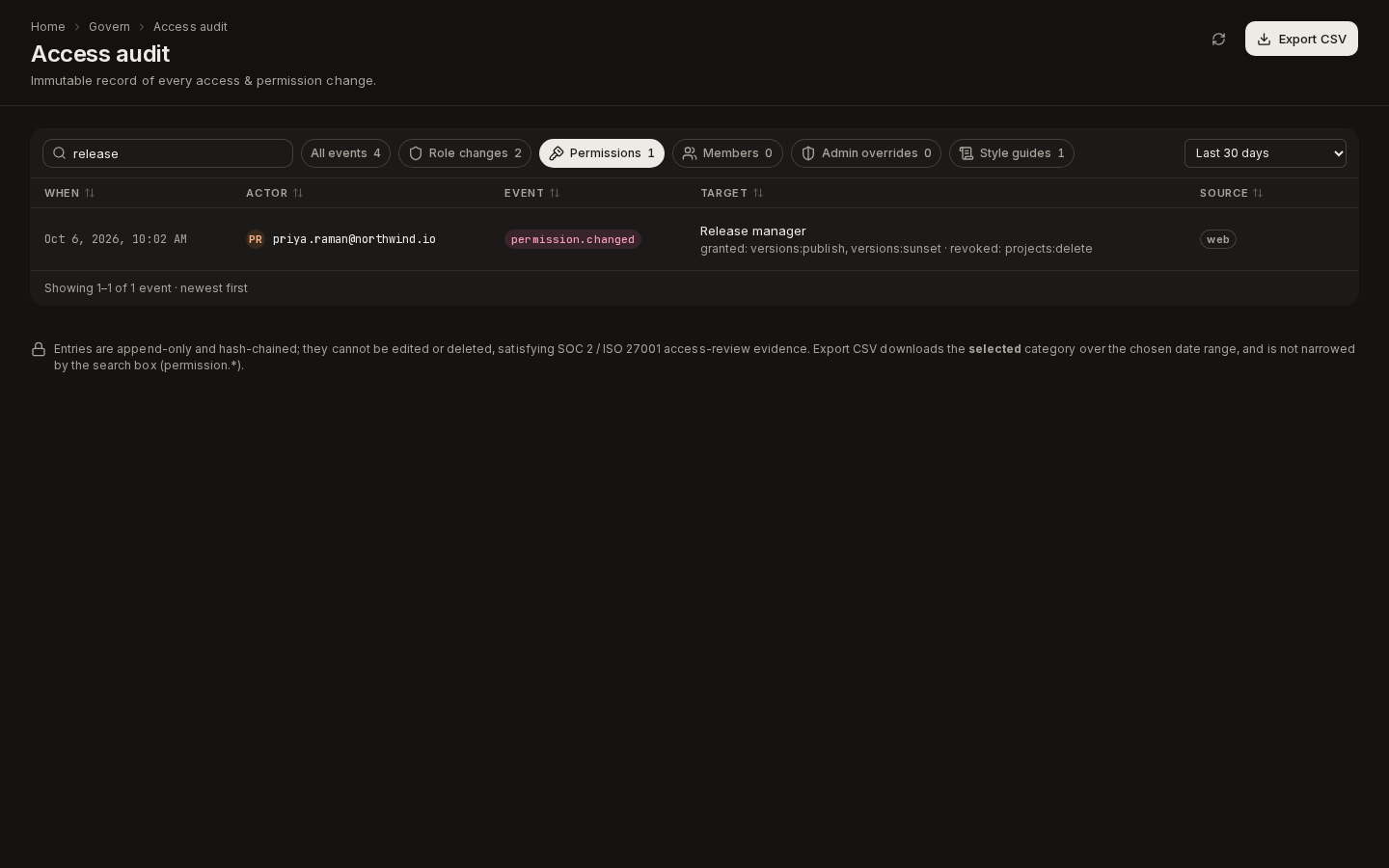Filter by Role changes

465,153
